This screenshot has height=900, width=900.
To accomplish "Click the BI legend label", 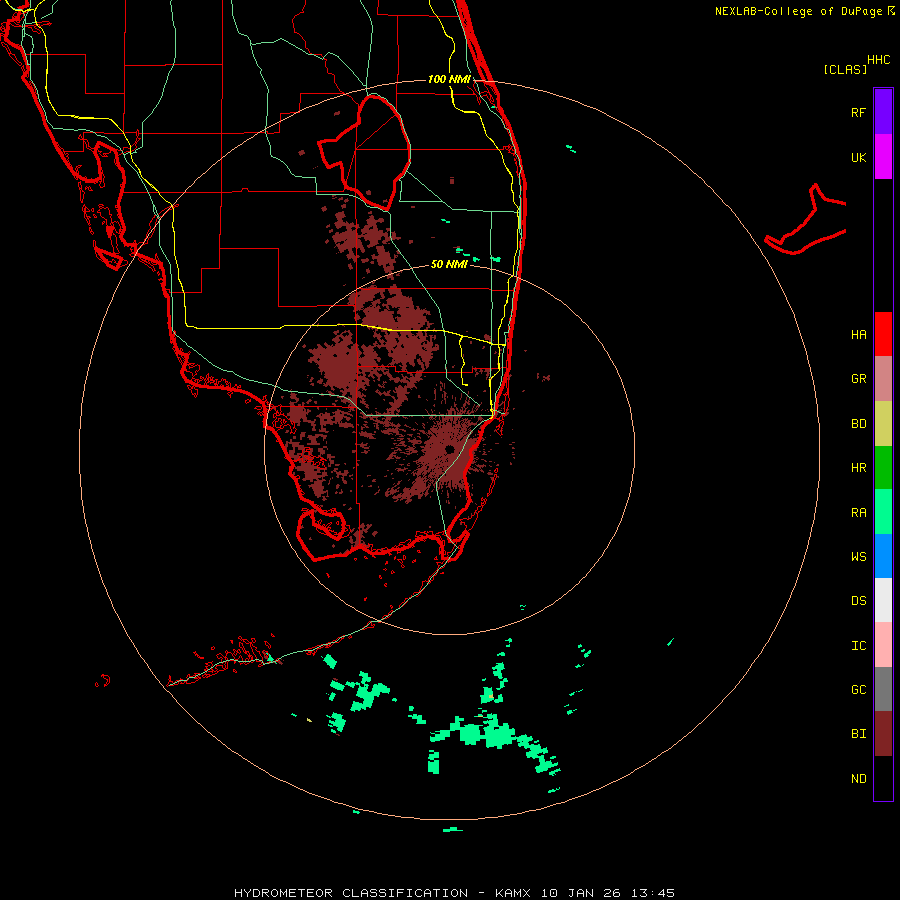I will (x=858, y=734).
